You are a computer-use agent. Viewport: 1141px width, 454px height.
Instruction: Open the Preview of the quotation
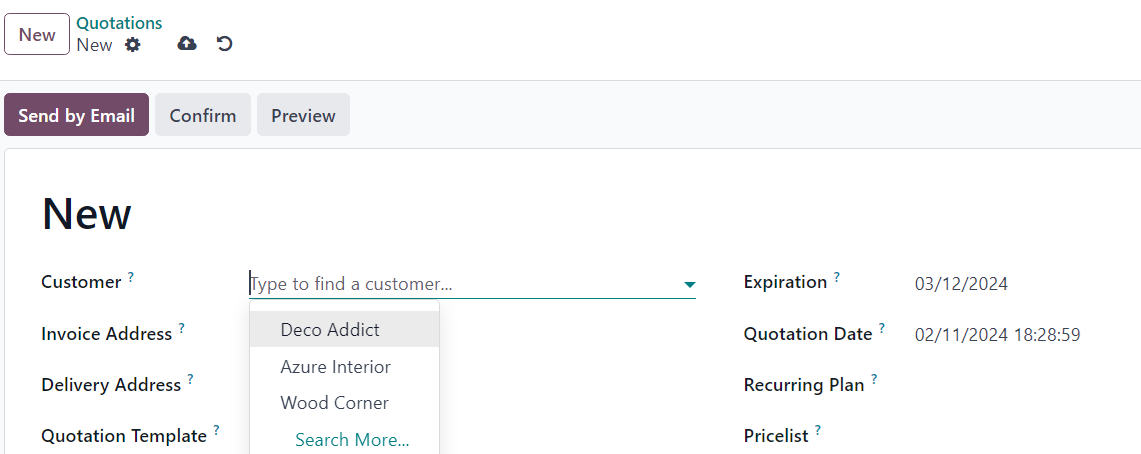point(303,115)
